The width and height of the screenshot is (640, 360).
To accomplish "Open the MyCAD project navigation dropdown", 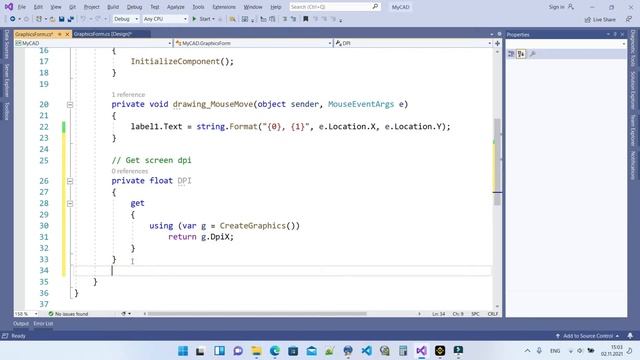I will 93,43.
